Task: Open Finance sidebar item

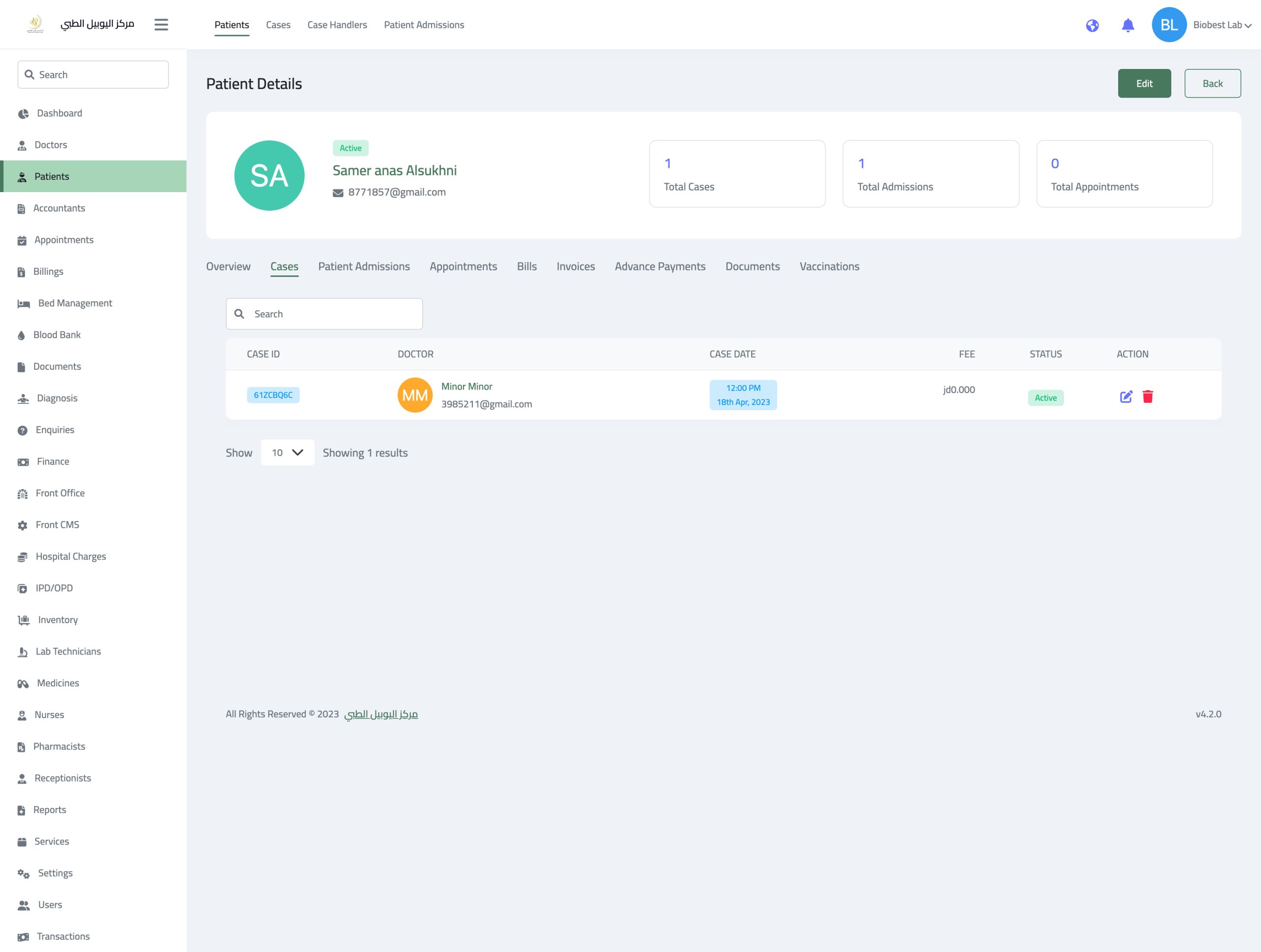Action: coord(93,461)
